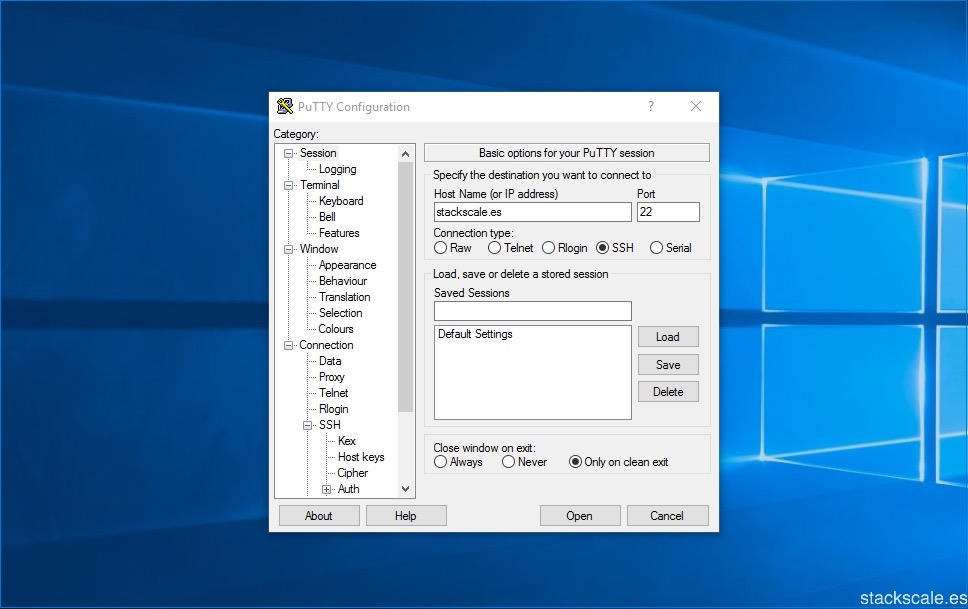Go to the Colours settings panel
The width and height of the screenshot is (968, 609).
(x=336, y=329)
